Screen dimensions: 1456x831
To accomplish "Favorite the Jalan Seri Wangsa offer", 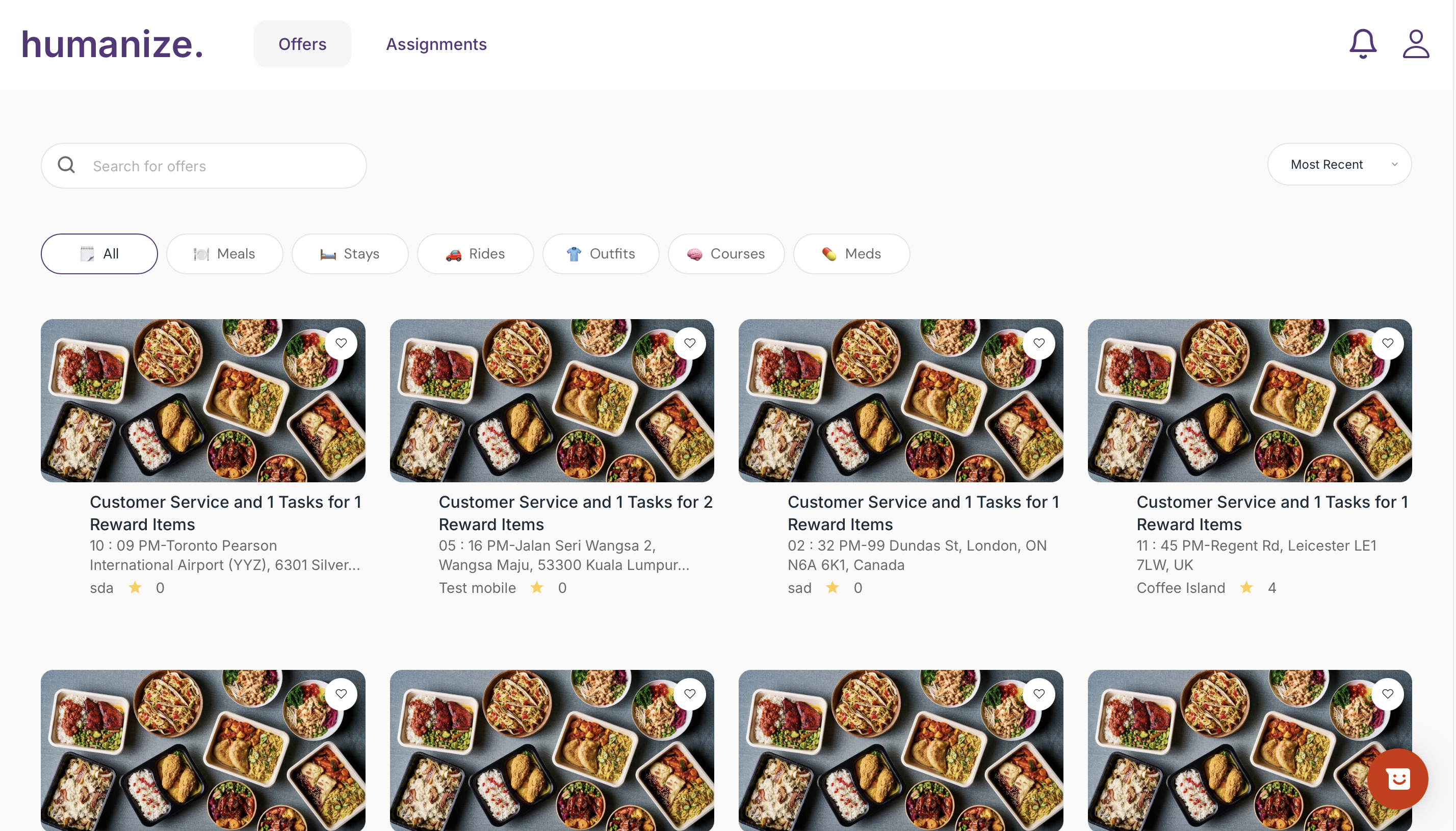I will tap(690, 343).
